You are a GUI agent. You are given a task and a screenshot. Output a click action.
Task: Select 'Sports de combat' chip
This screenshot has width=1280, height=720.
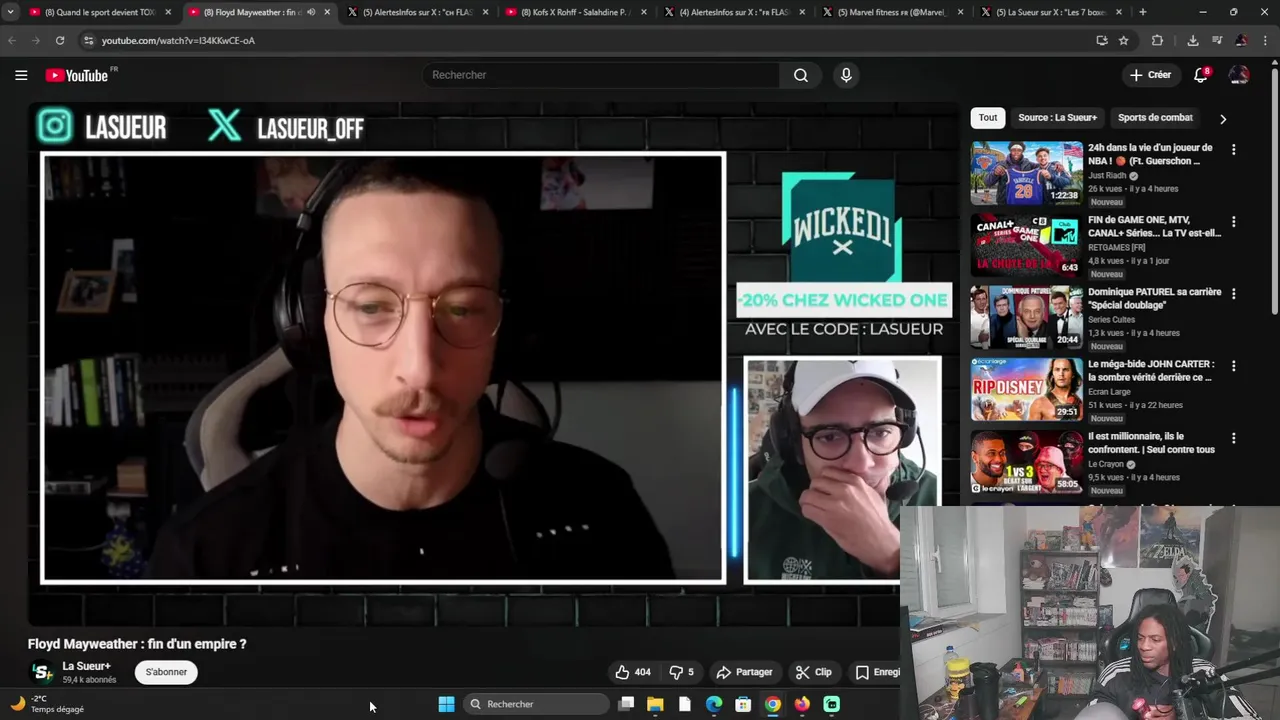[x=1155, y=118]
